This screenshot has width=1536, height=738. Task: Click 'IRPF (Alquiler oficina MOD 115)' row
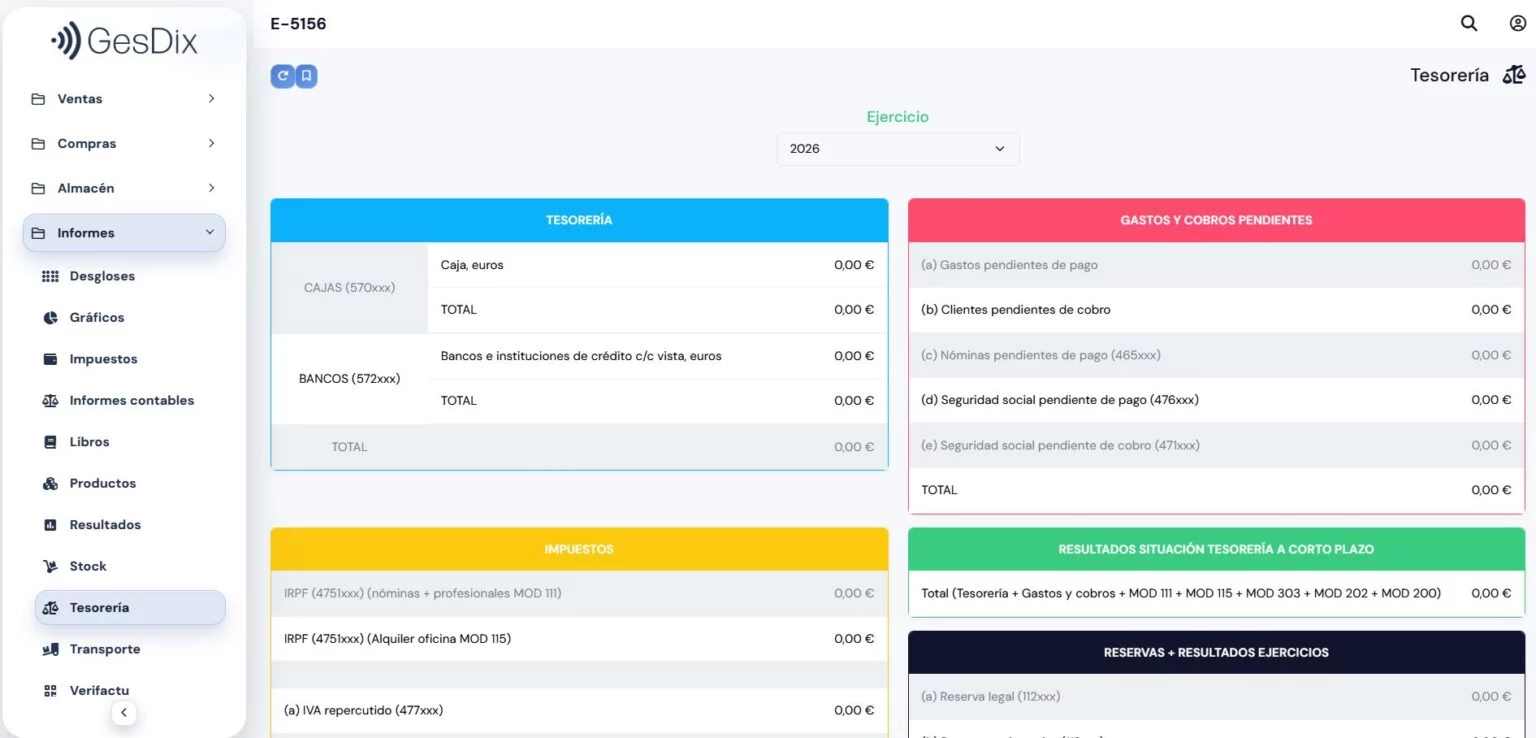pos(579,639)
